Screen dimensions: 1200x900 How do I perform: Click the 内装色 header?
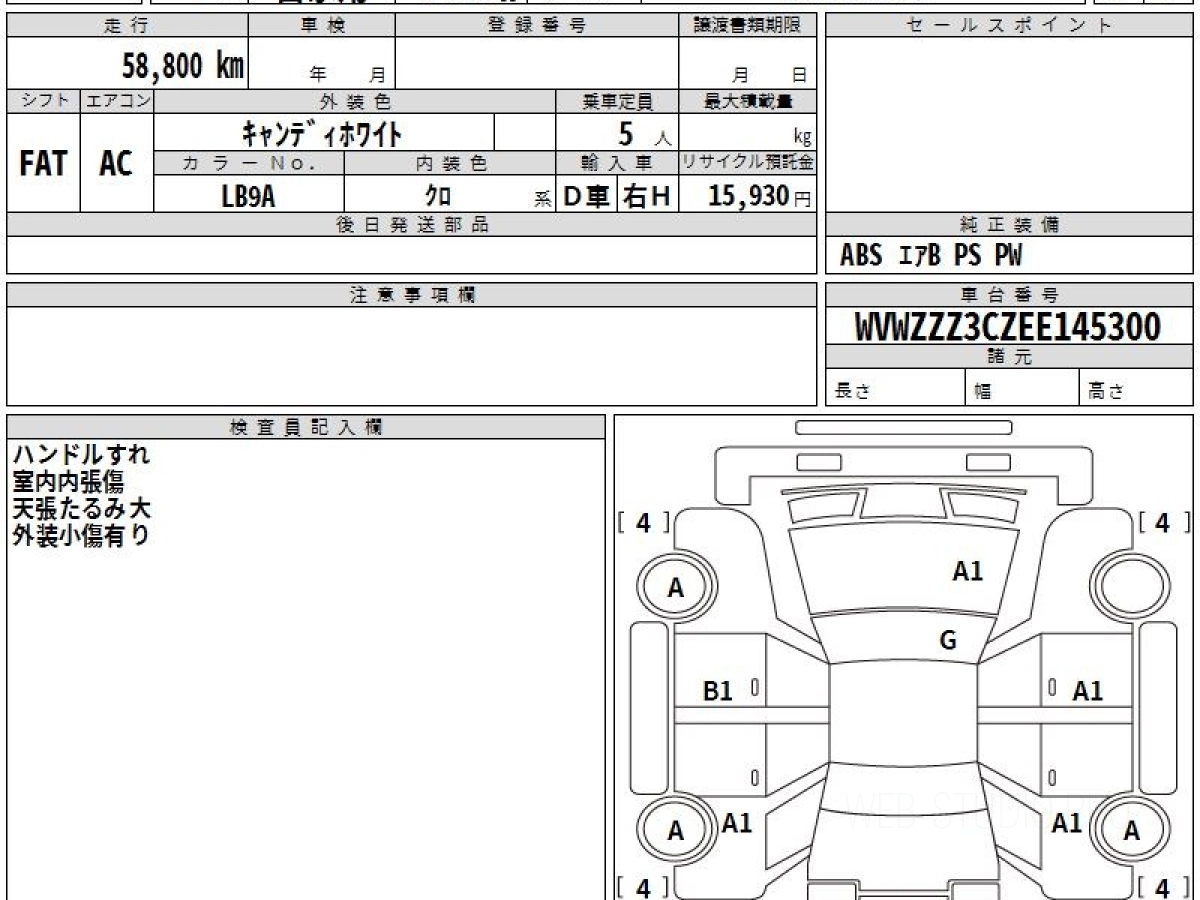point(450,163)
